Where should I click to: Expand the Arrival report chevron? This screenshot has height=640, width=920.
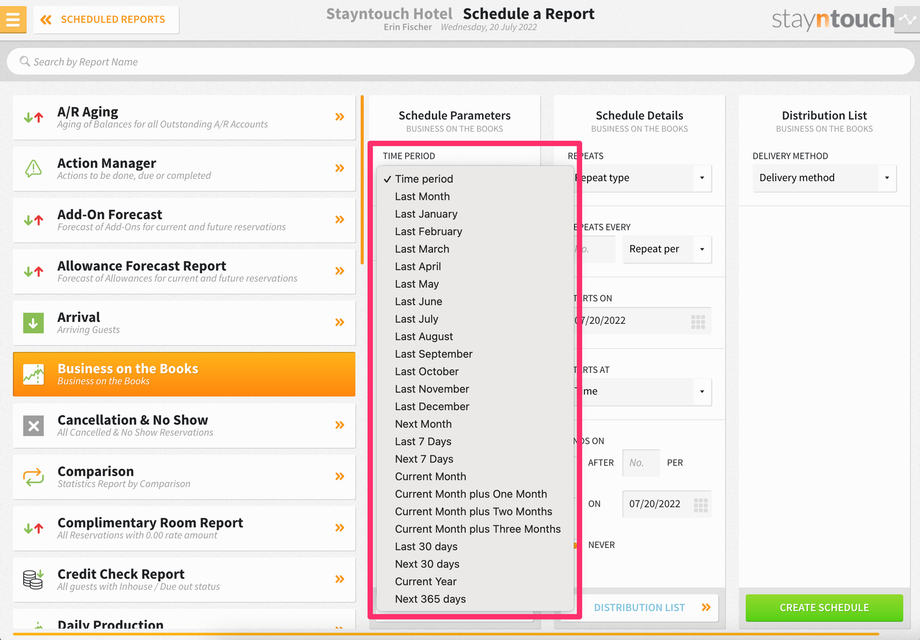point(340,322)
